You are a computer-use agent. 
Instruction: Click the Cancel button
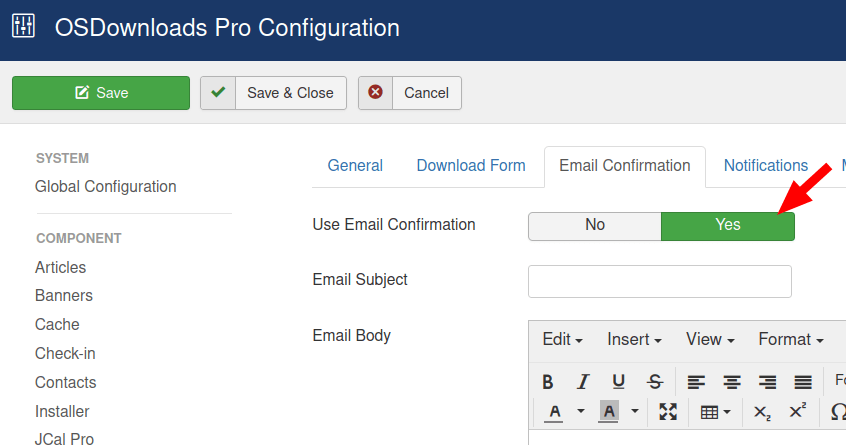(x=410, y=93)
